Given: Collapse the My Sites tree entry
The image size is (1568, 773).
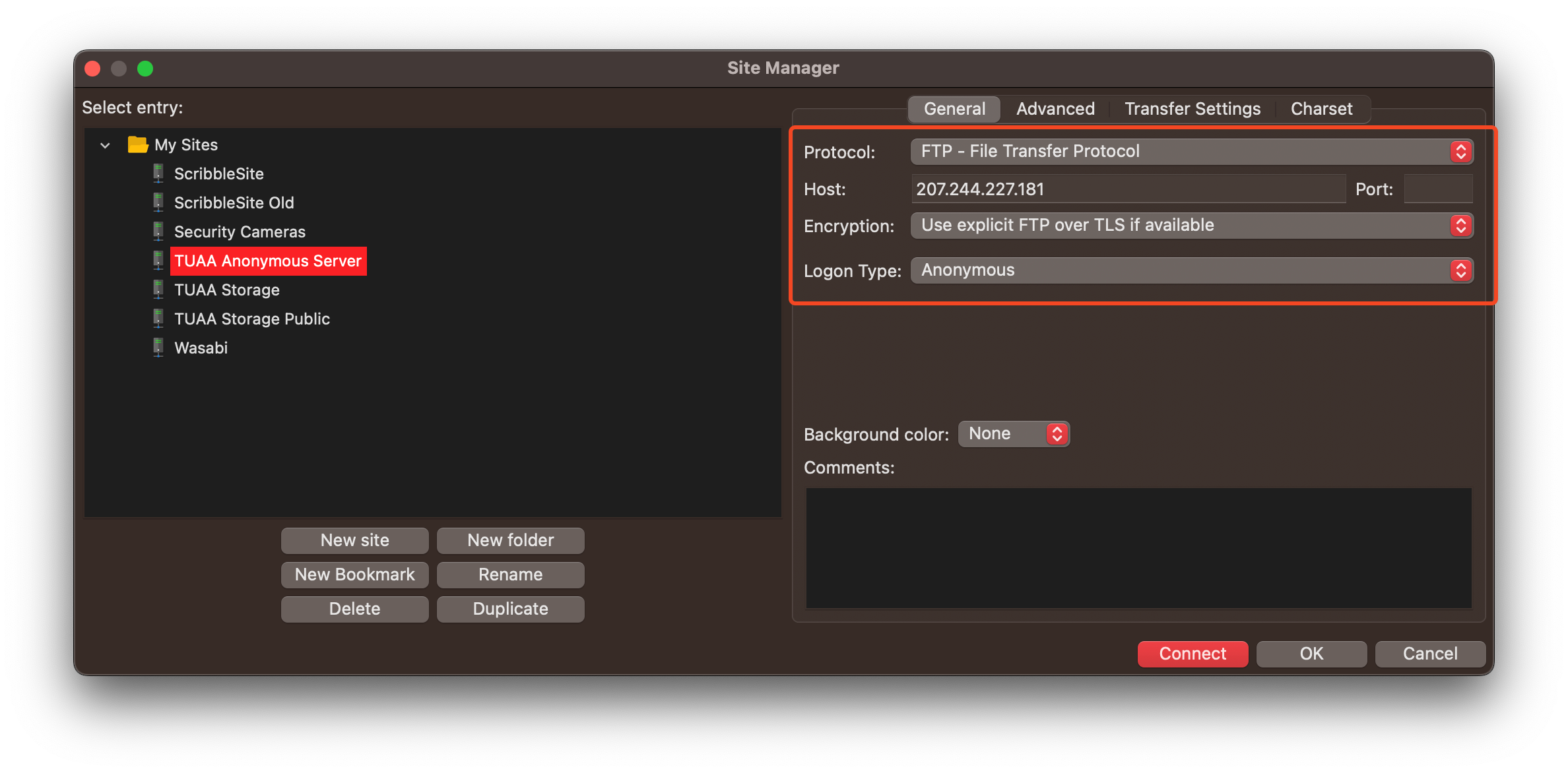Looking at the screenshot, I should coord(105,144).
